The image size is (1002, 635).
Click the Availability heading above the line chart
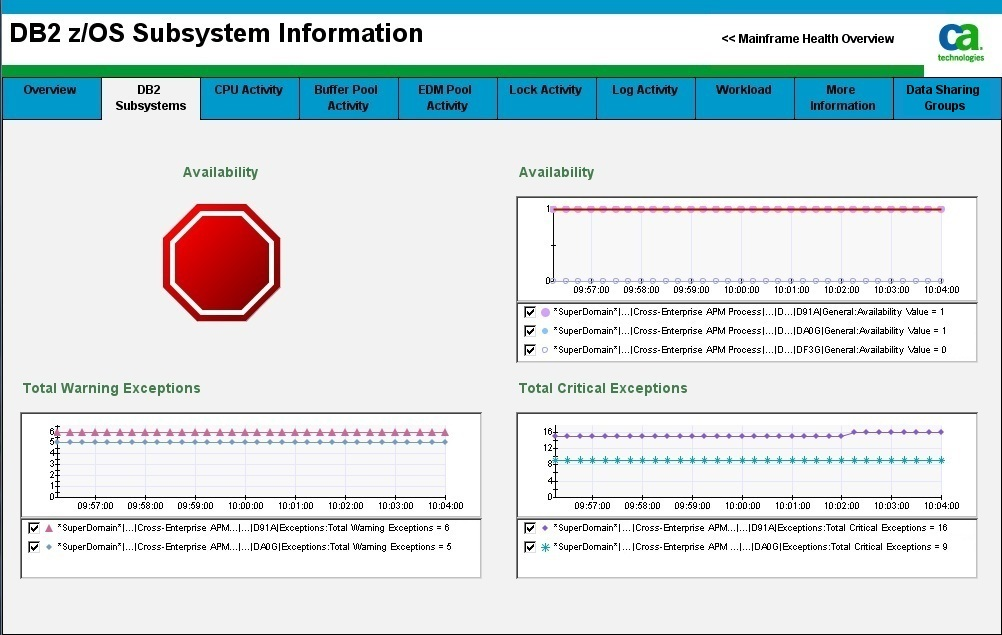click(557, 172)
